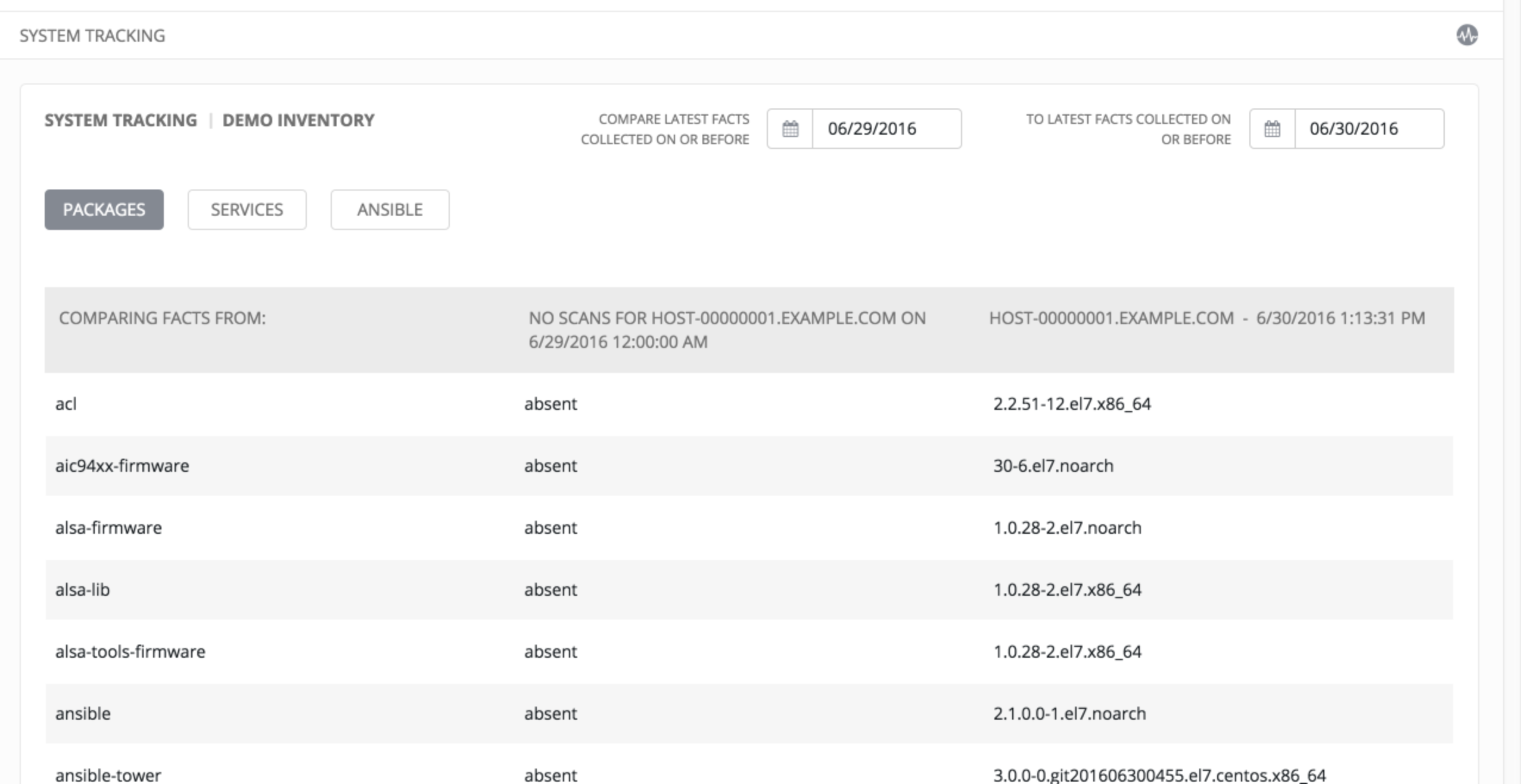Select the acl package row
The height and width of the screenshot is (784, 1521).
click(x=66, y=404)
